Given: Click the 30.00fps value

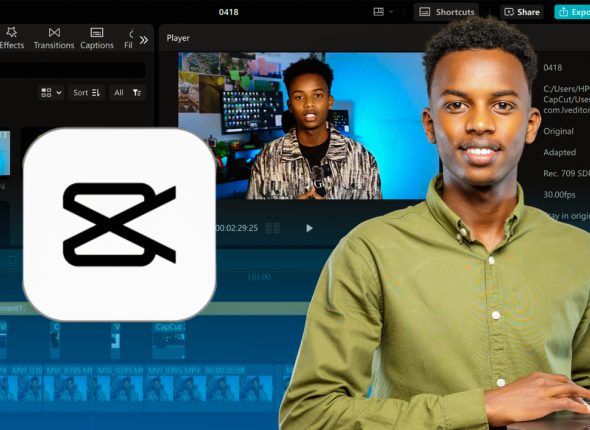Looking at the screenshot, I should 560,194.
